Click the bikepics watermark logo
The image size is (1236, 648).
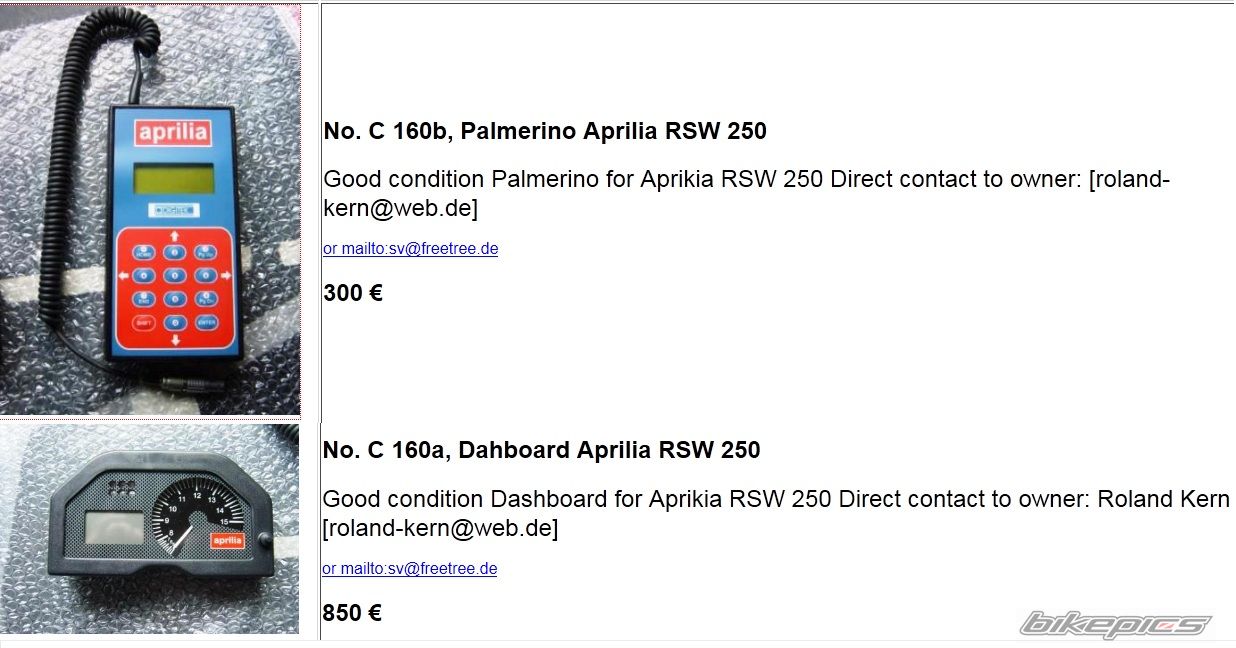pos(1115,624)
